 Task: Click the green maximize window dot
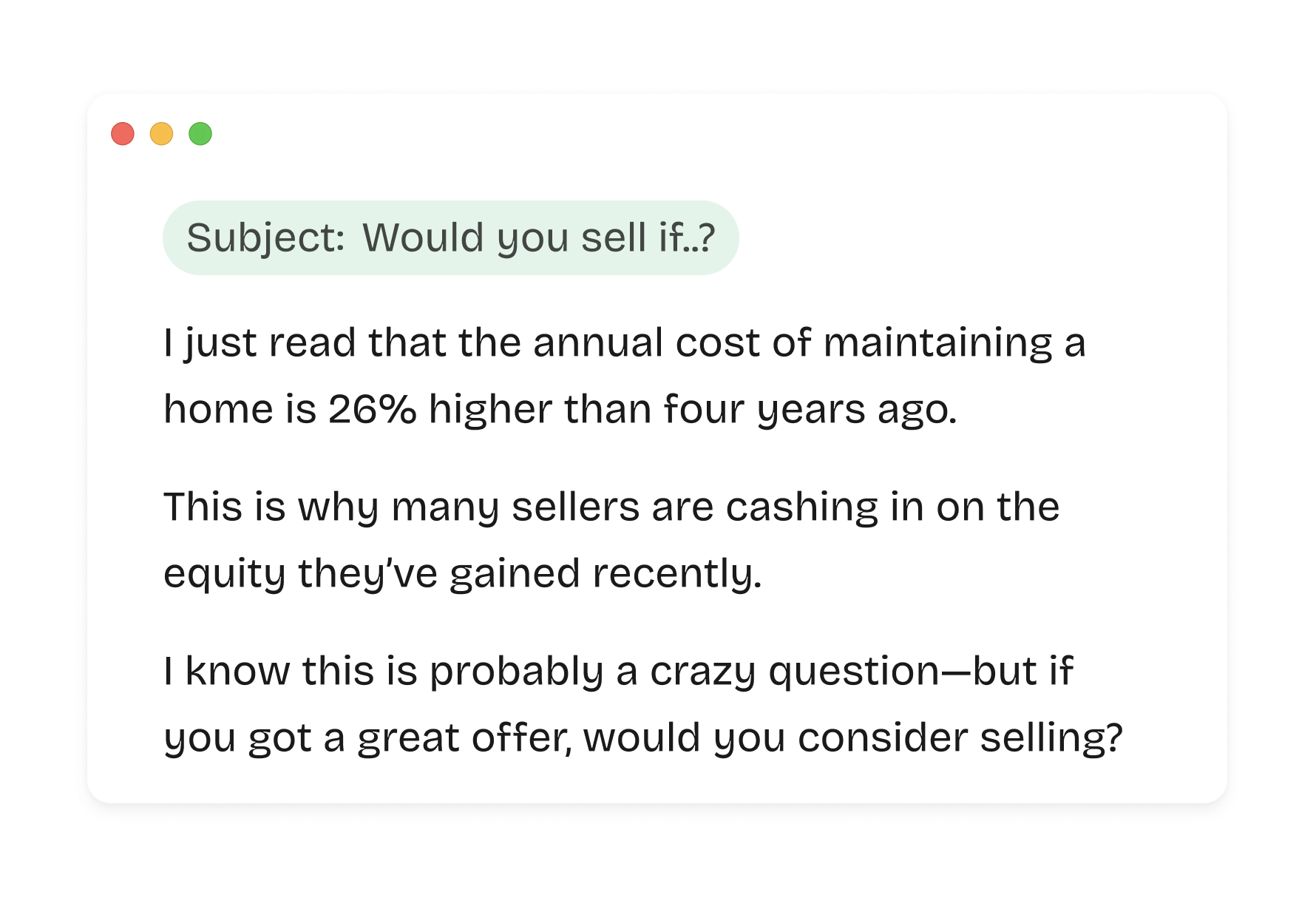(x=200, y=134)
